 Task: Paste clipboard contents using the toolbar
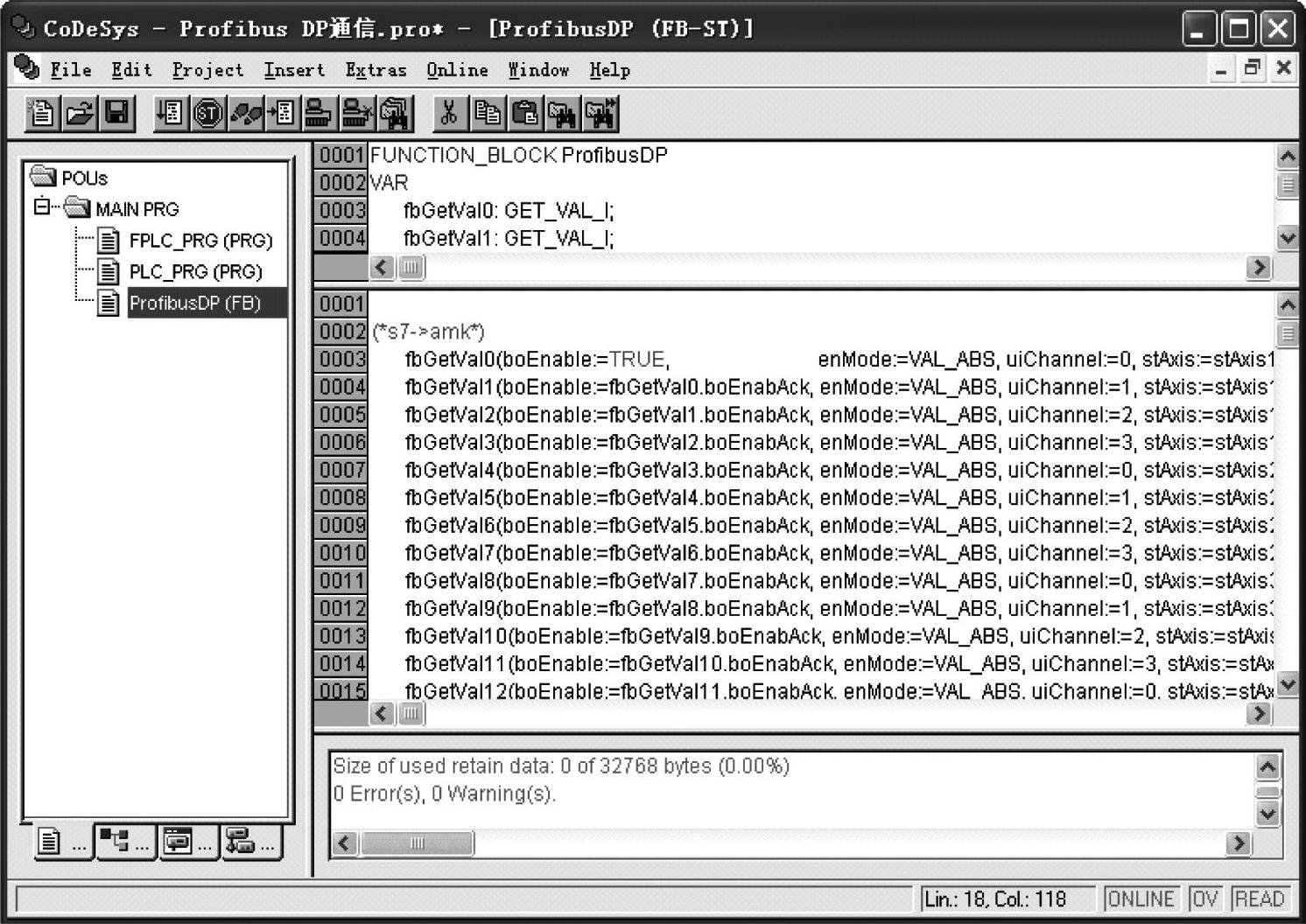[x=524, y=114]
